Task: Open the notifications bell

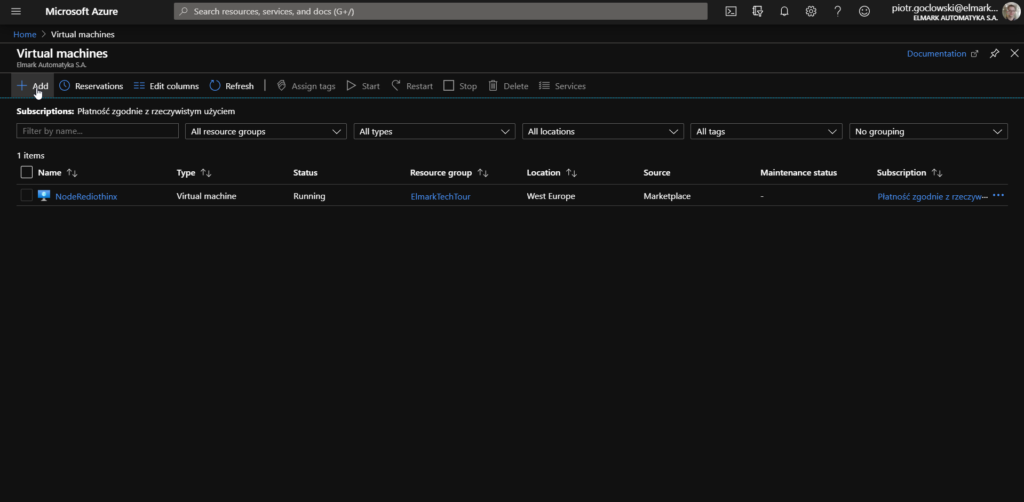Action: [784, 11]
